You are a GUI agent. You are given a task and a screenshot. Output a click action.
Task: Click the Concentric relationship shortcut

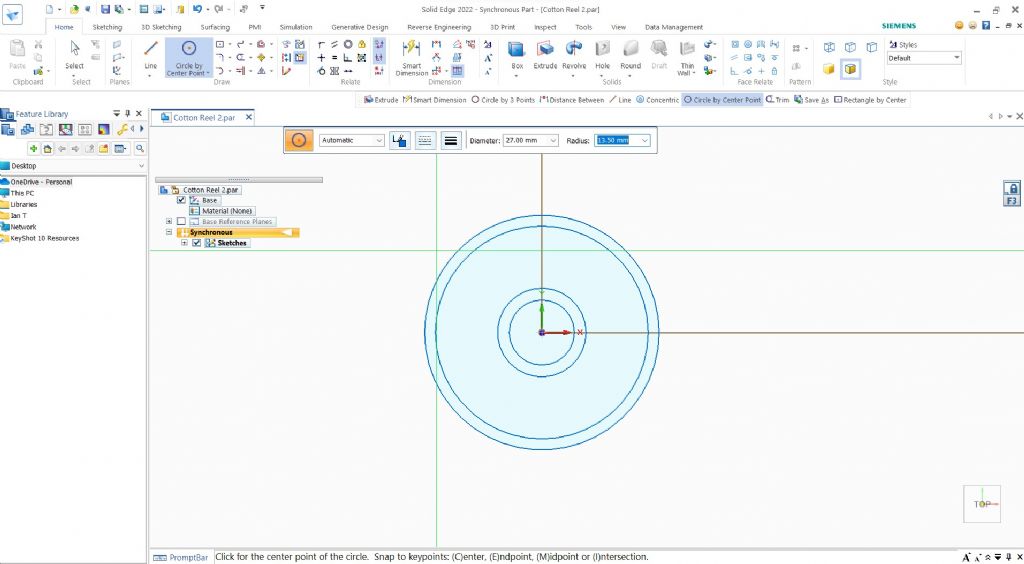(658, 100)
